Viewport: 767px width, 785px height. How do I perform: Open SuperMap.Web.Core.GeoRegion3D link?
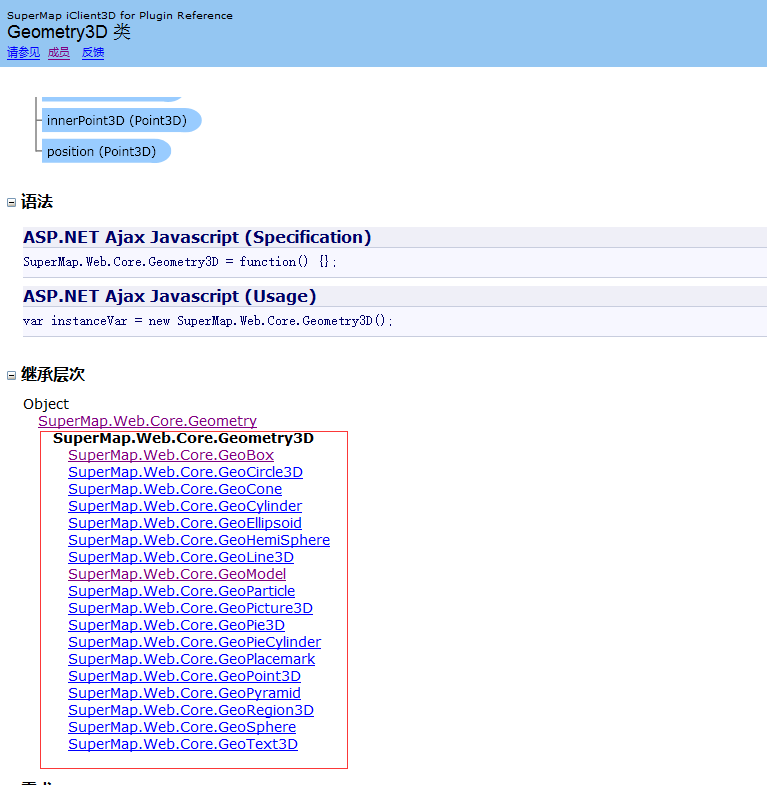(191, 710)
